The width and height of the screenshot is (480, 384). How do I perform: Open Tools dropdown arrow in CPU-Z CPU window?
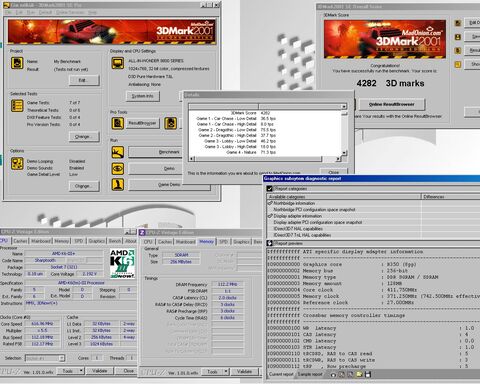(81, 371)
